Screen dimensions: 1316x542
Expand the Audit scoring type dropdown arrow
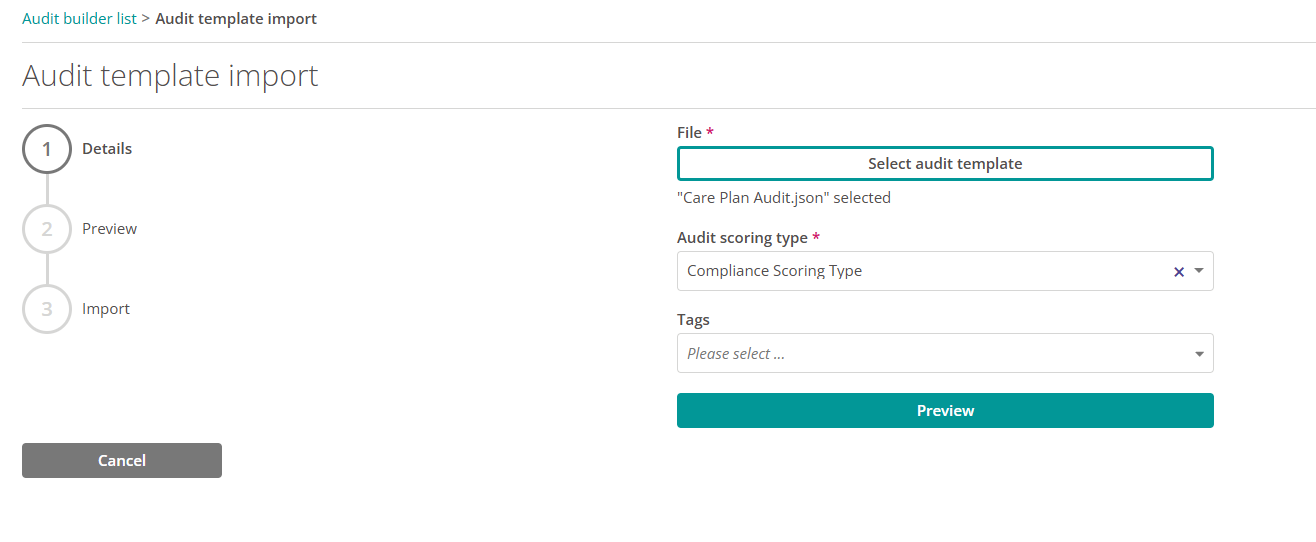coord(1199,271)
